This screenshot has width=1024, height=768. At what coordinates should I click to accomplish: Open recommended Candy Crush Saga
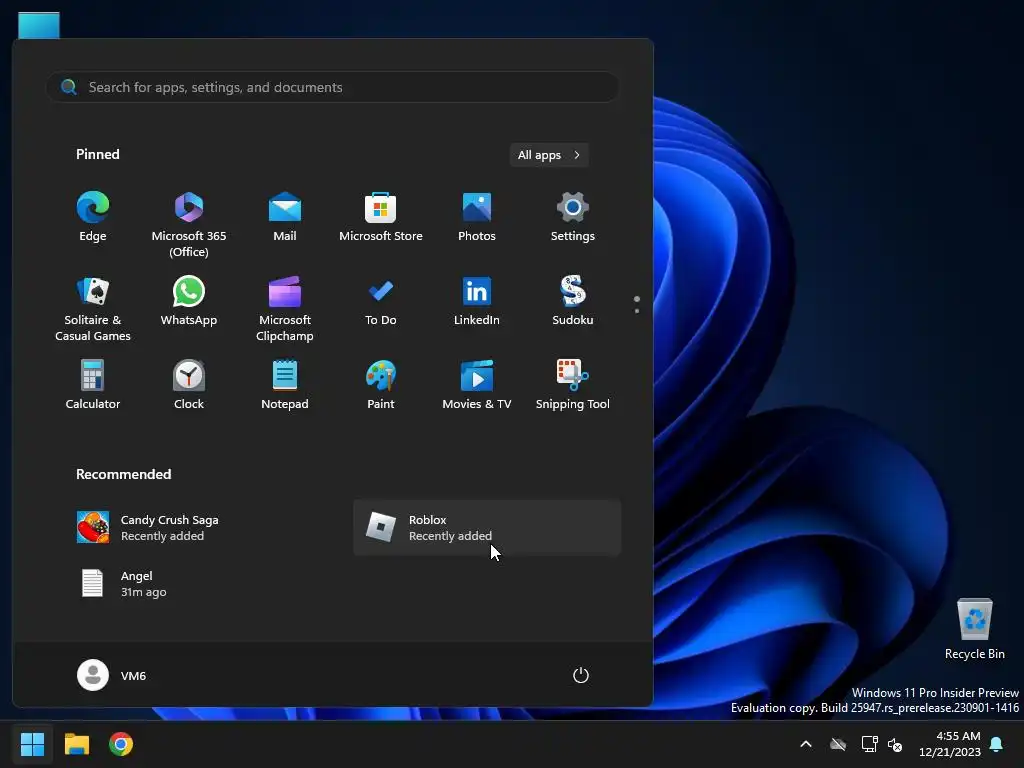tap(199, 528)
